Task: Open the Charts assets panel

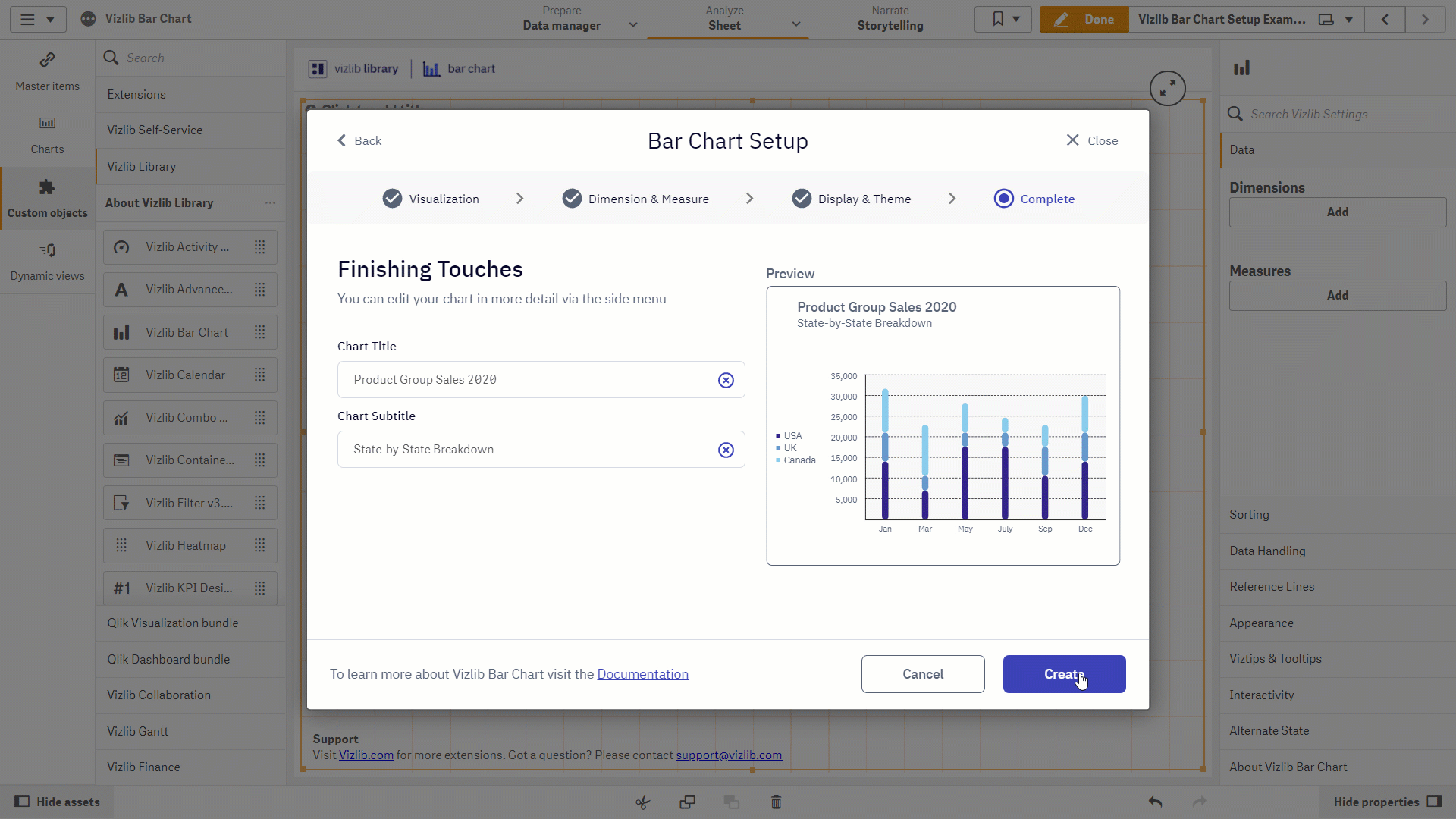Action: (x=47, y=135)
